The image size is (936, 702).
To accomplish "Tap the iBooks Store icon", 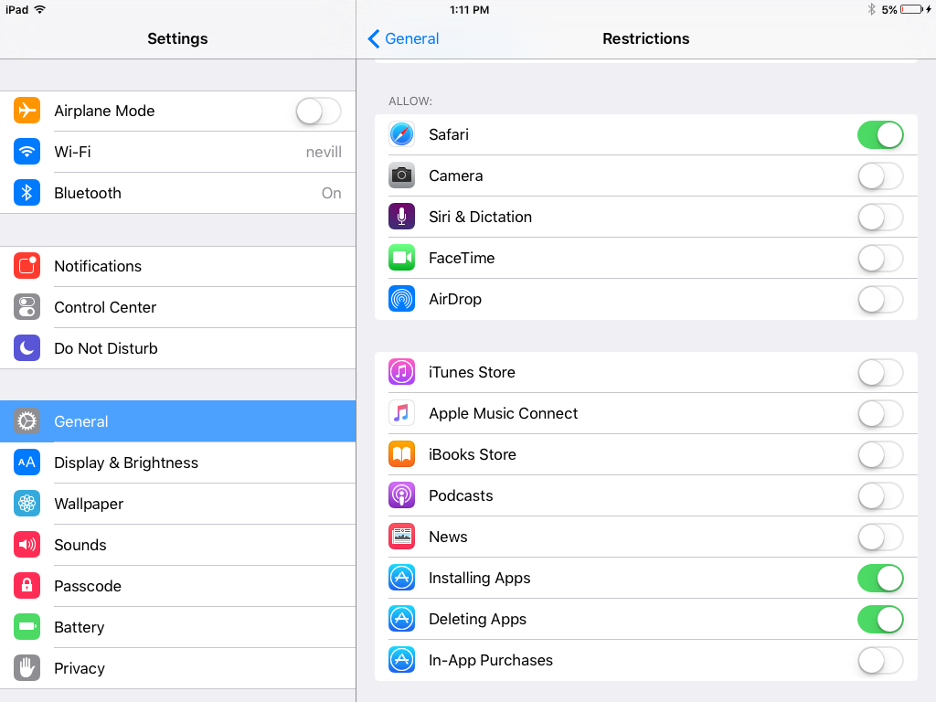I will pos(402,454).
